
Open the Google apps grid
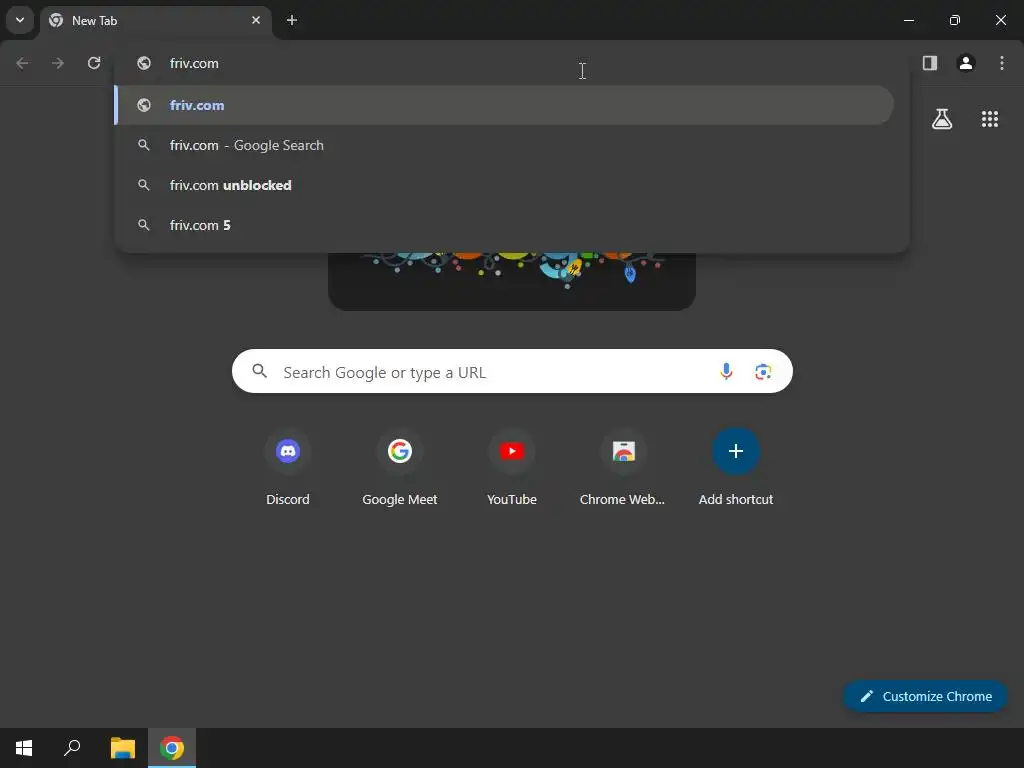coord(990,119)
